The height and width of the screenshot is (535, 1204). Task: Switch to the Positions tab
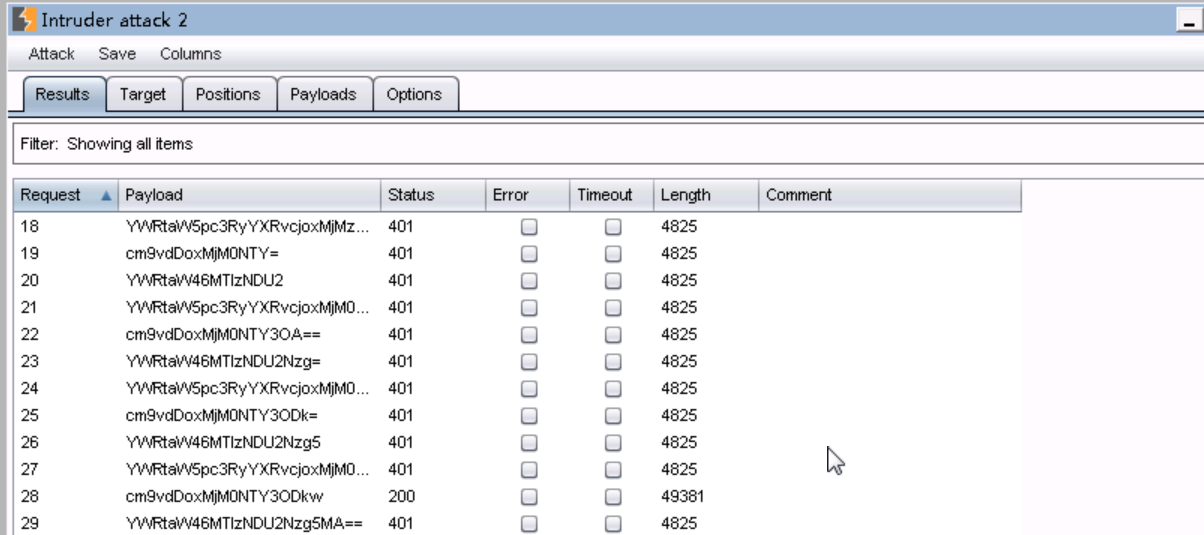(x=228, y=94)
